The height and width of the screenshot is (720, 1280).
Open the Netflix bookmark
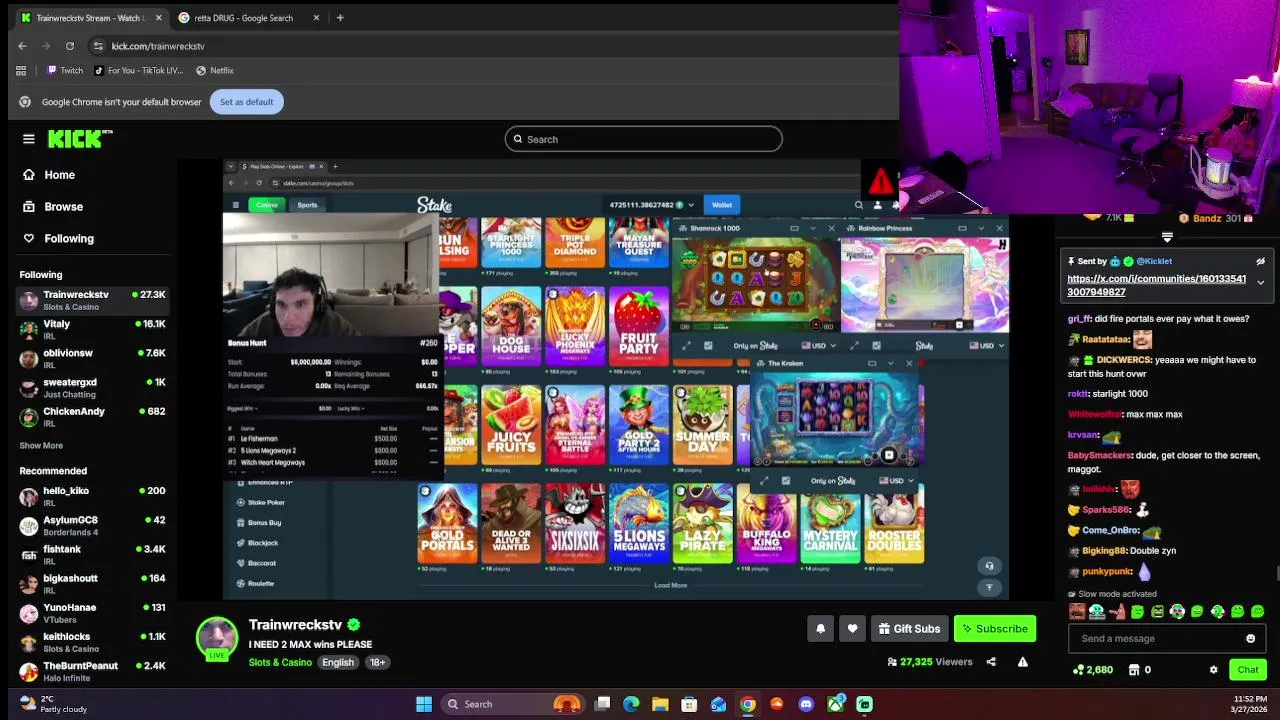pyautogui.click(x=215, y=71)
